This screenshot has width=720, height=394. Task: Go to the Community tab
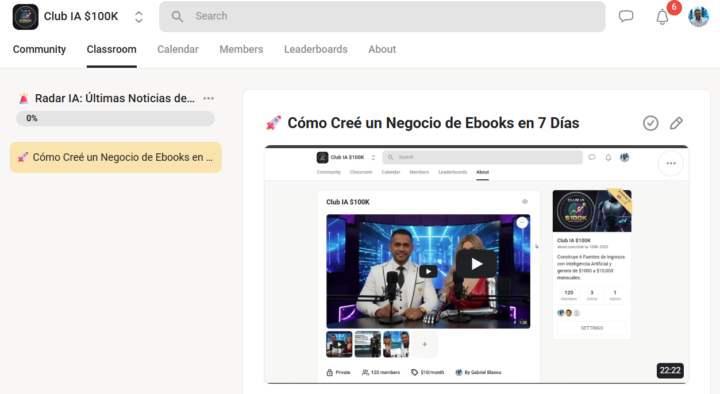coord(39,49)
